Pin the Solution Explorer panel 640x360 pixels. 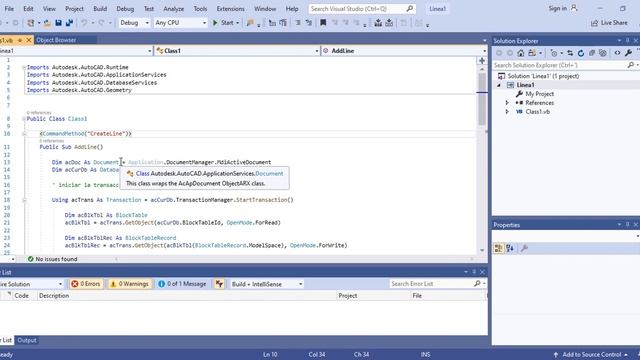(628, 41)
